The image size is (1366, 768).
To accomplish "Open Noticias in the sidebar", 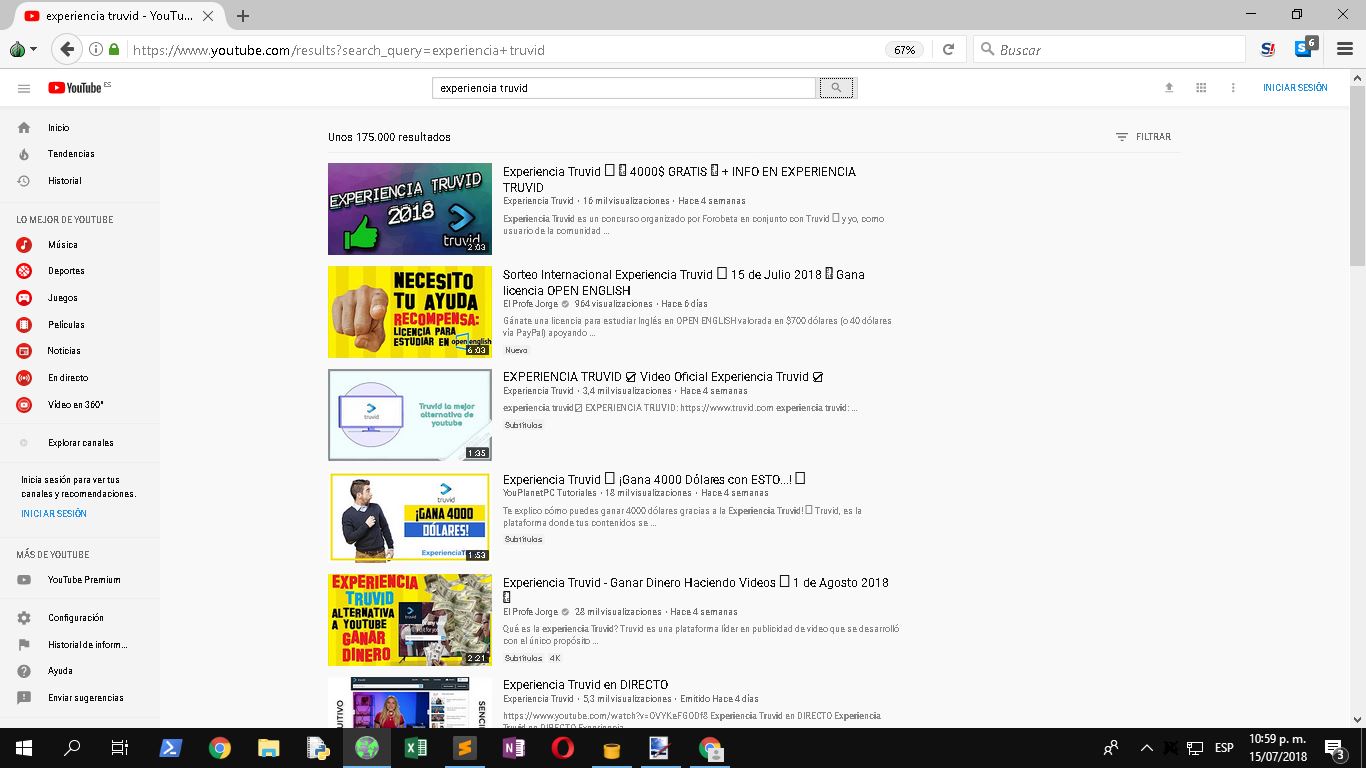I will click(x=64, y=351).
